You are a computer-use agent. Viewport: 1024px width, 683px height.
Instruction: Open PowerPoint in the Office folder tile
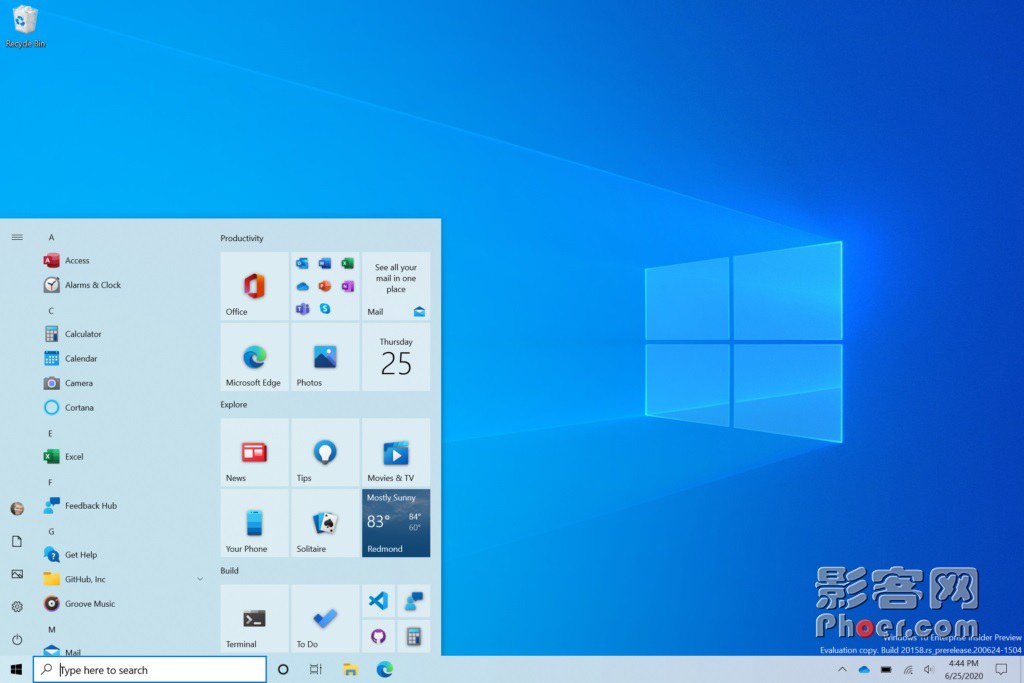325,286
